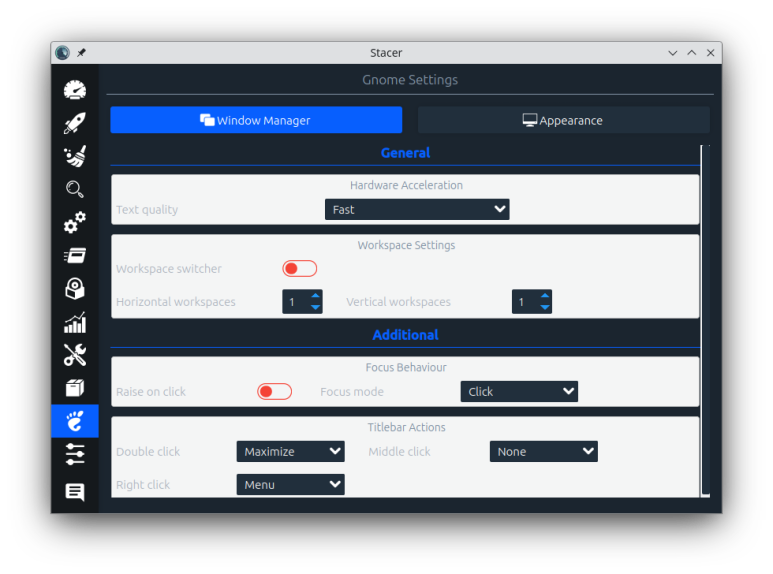Open System Cleaner broom icon

75,156
